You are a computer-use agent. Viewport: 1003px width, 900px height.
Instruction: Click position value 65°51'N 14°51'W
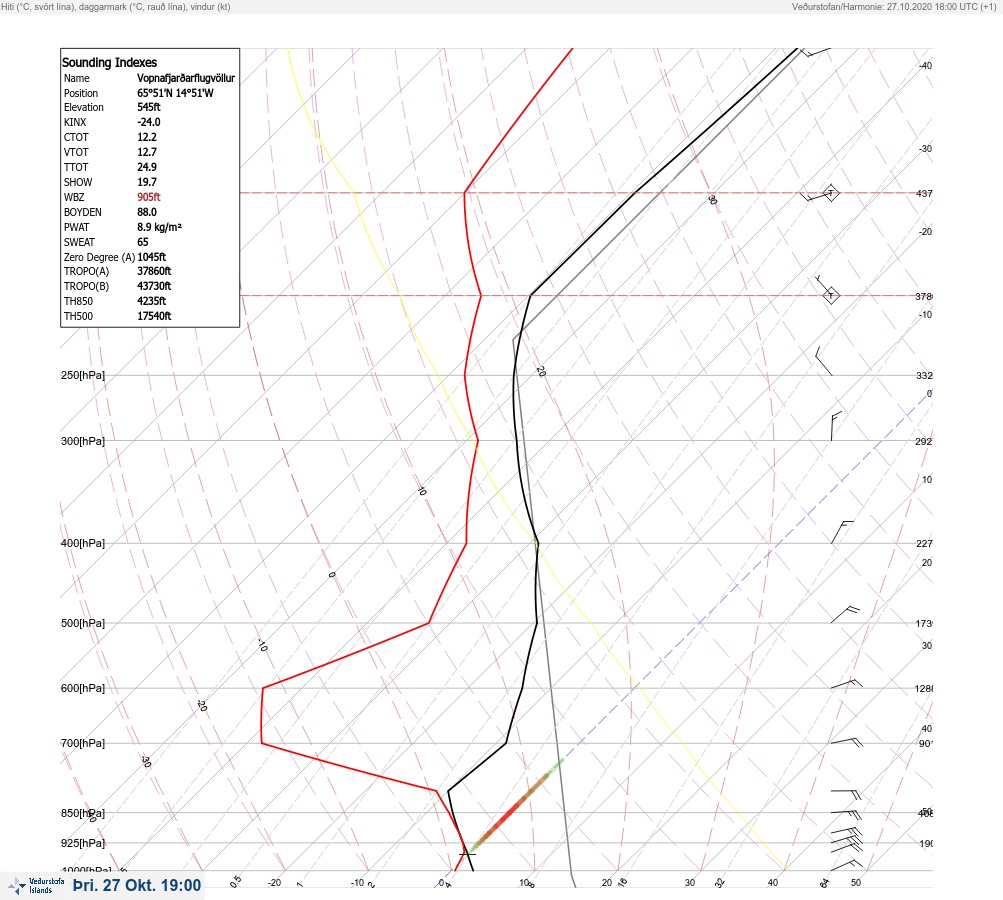(175, 93)
